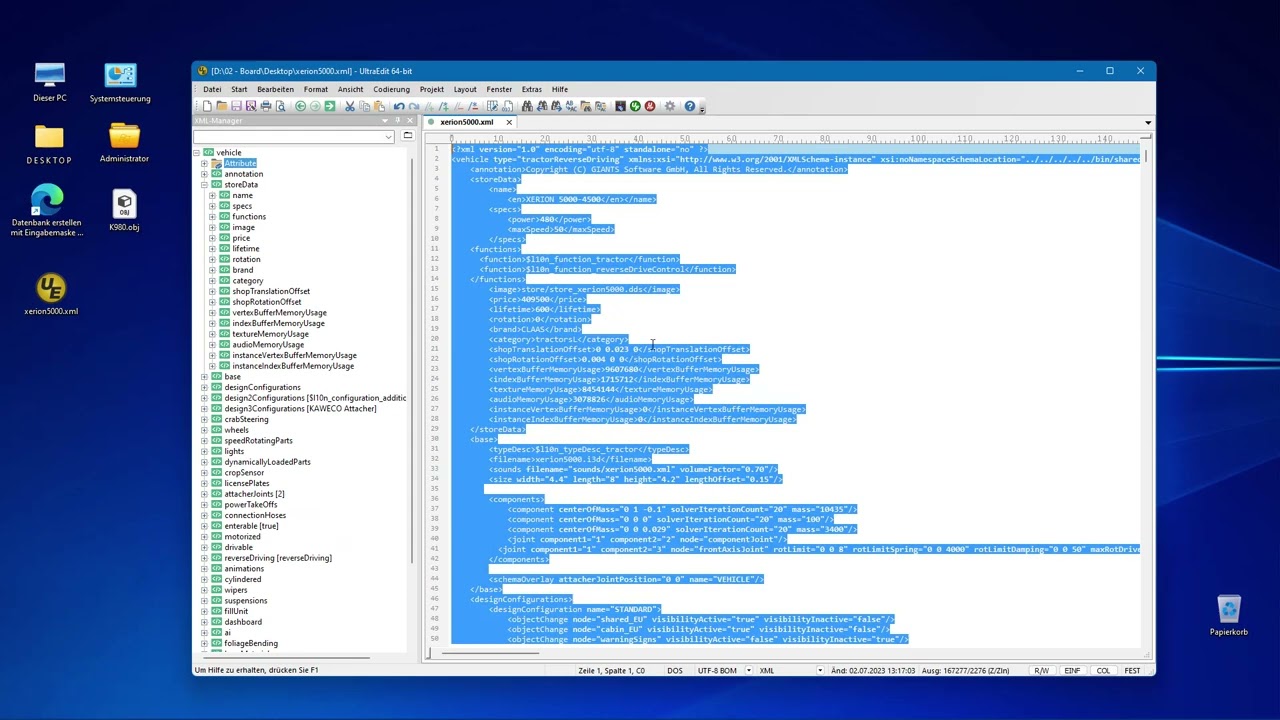The height and width of the screenshot is (720, 1280).
Task: Click the Replace AB/AC icon
Action: (x=570, y=106)
